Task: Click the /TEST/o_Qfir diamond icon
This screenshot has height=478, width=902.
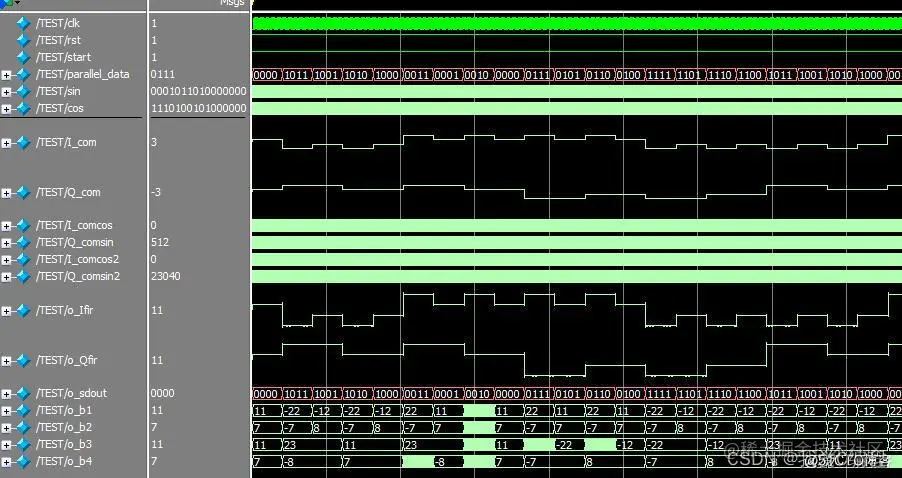Action: click(x=23, y=360)
